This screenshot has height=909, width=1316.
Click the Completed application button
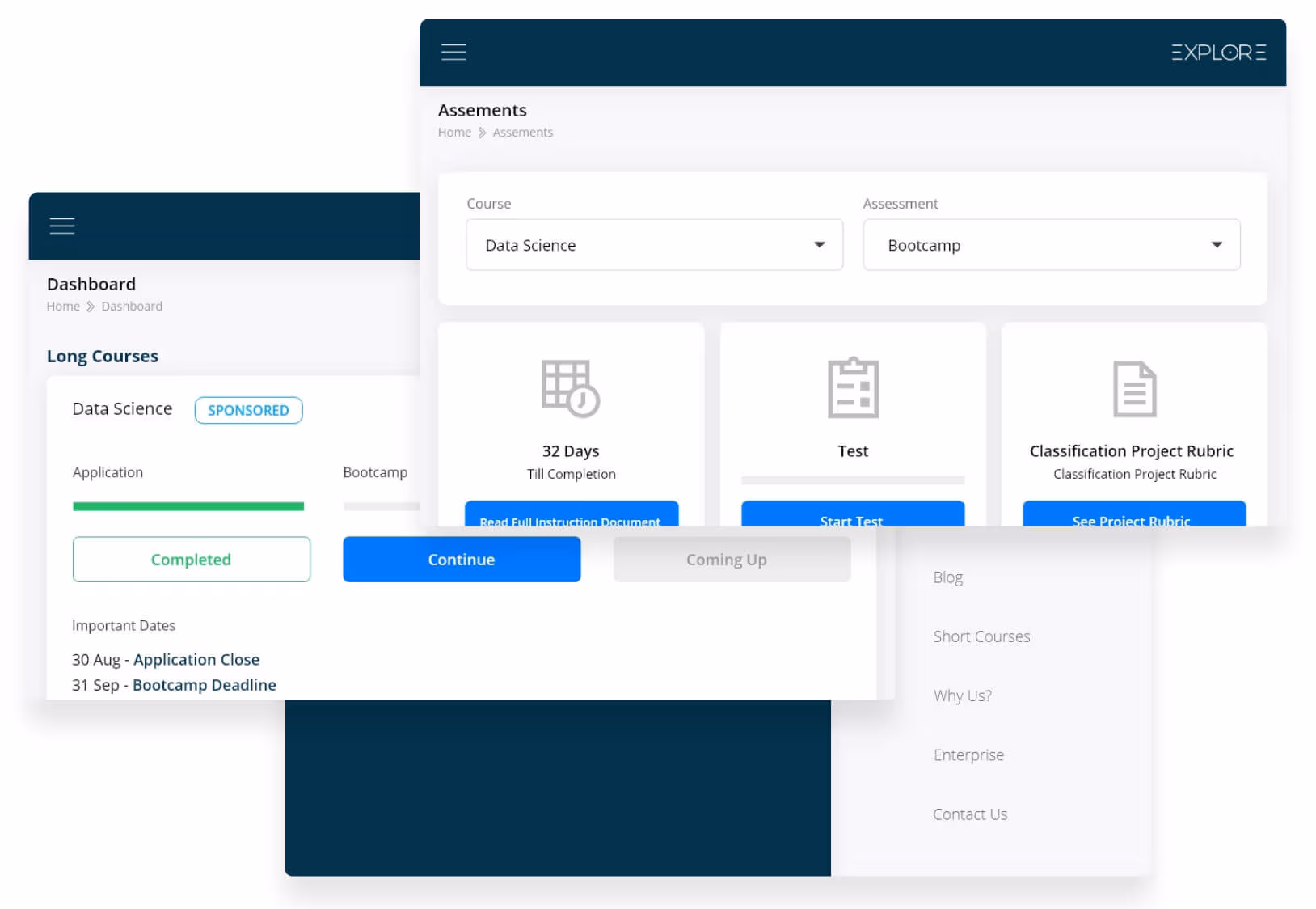pos(192,560)
